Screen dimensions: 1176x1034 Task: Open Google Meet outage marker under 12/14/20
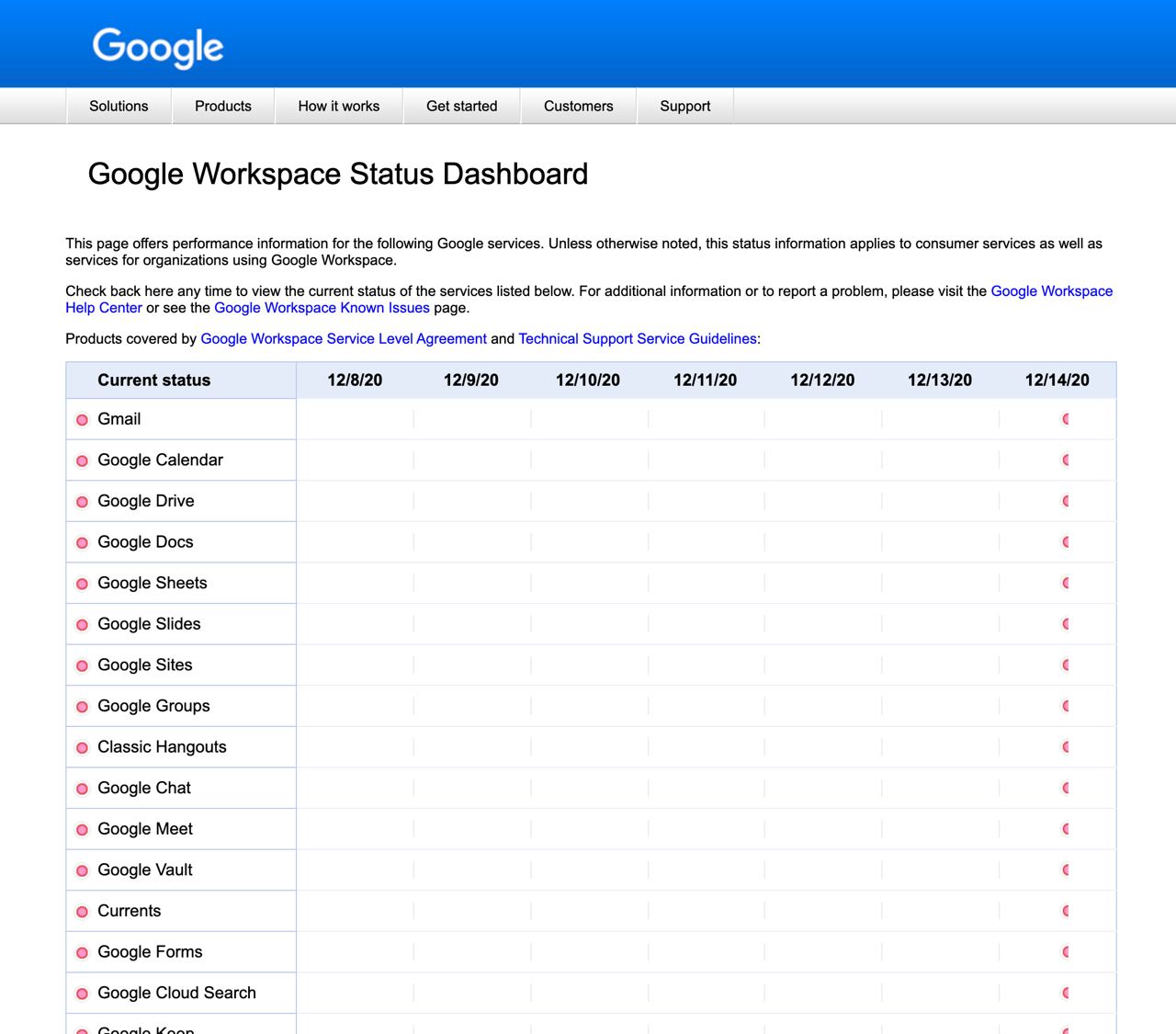[1066, 829]
